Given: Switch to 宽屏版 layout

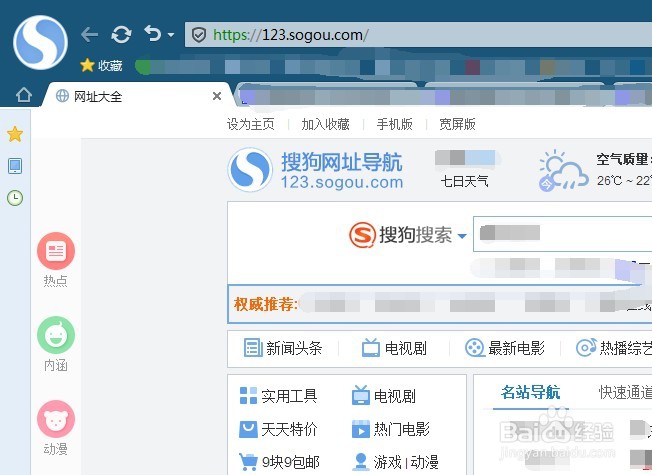Looking at the screenshot, I should pyautogui.click(x=457, y=124).
